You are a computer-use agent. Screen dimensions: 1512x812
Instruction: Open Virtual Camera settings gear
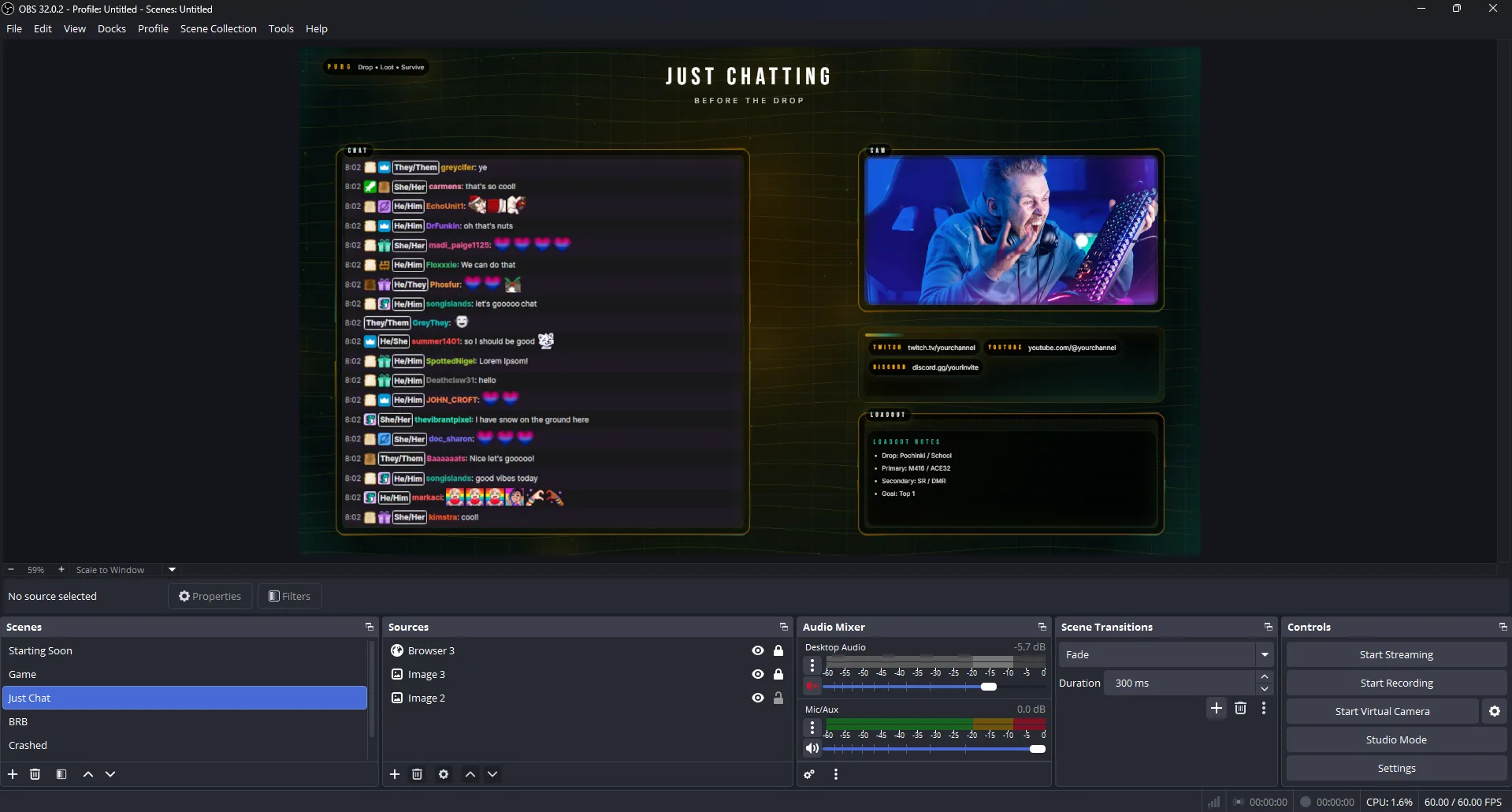click(x=1494, y=711)
